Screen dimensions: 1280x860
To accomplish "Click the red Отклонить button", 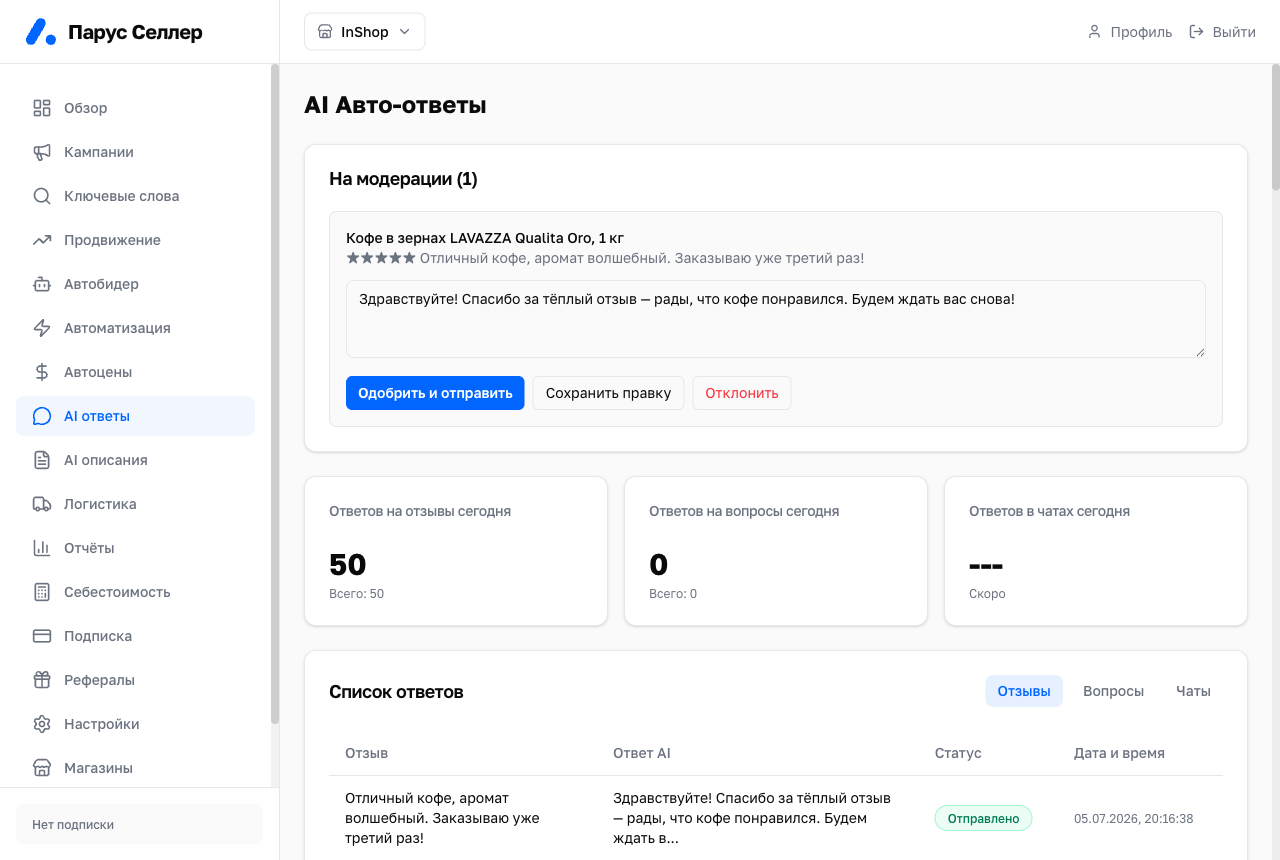I will [x=742, y=393].
